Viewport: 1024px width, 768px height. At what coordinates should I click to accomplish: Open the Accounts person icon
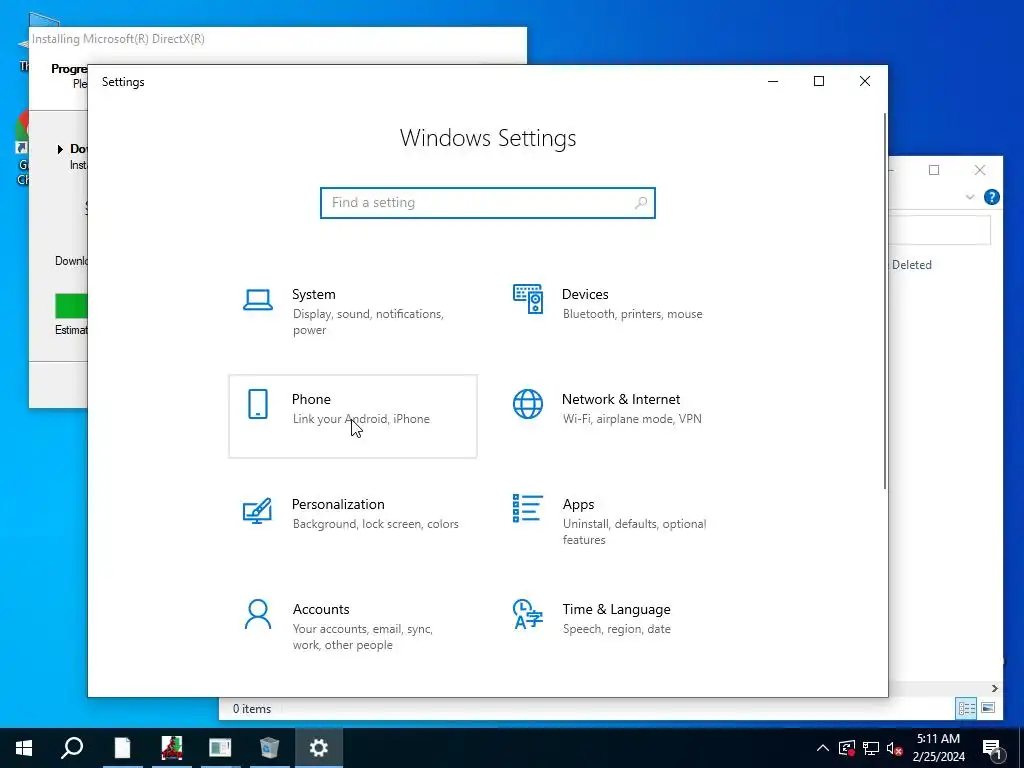pos(258,614)
